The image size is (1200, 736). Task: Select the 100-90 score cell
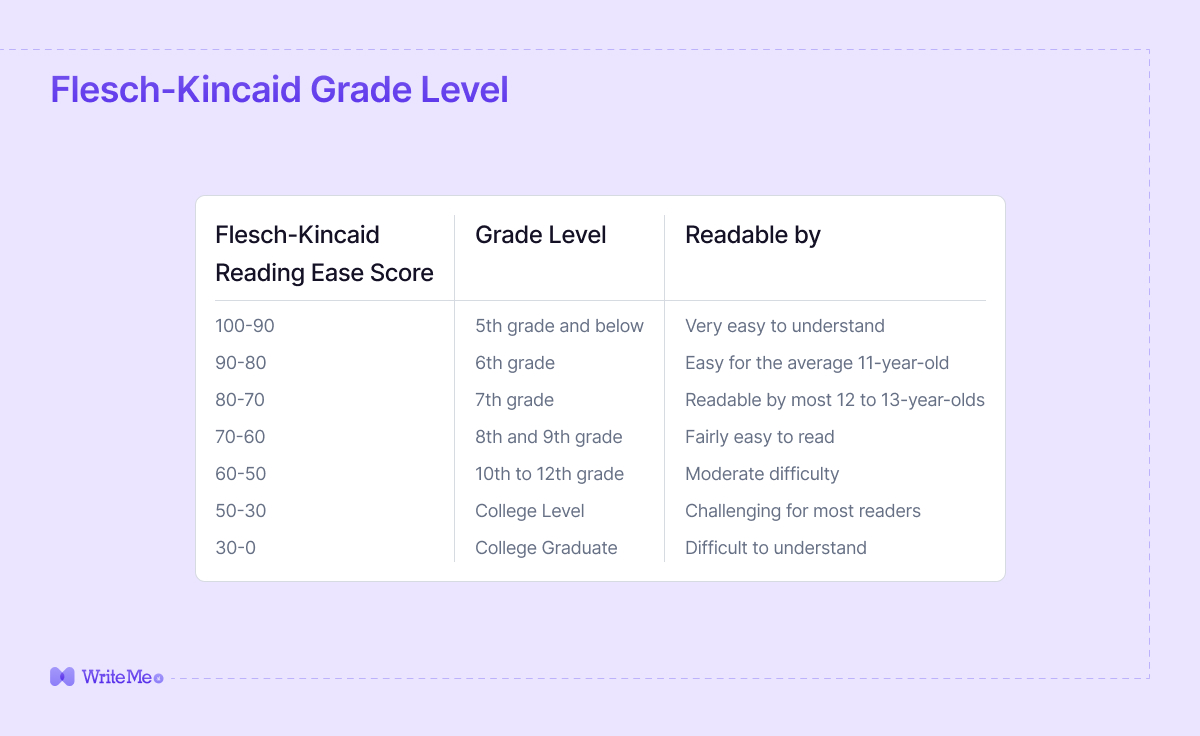[245, 326]
